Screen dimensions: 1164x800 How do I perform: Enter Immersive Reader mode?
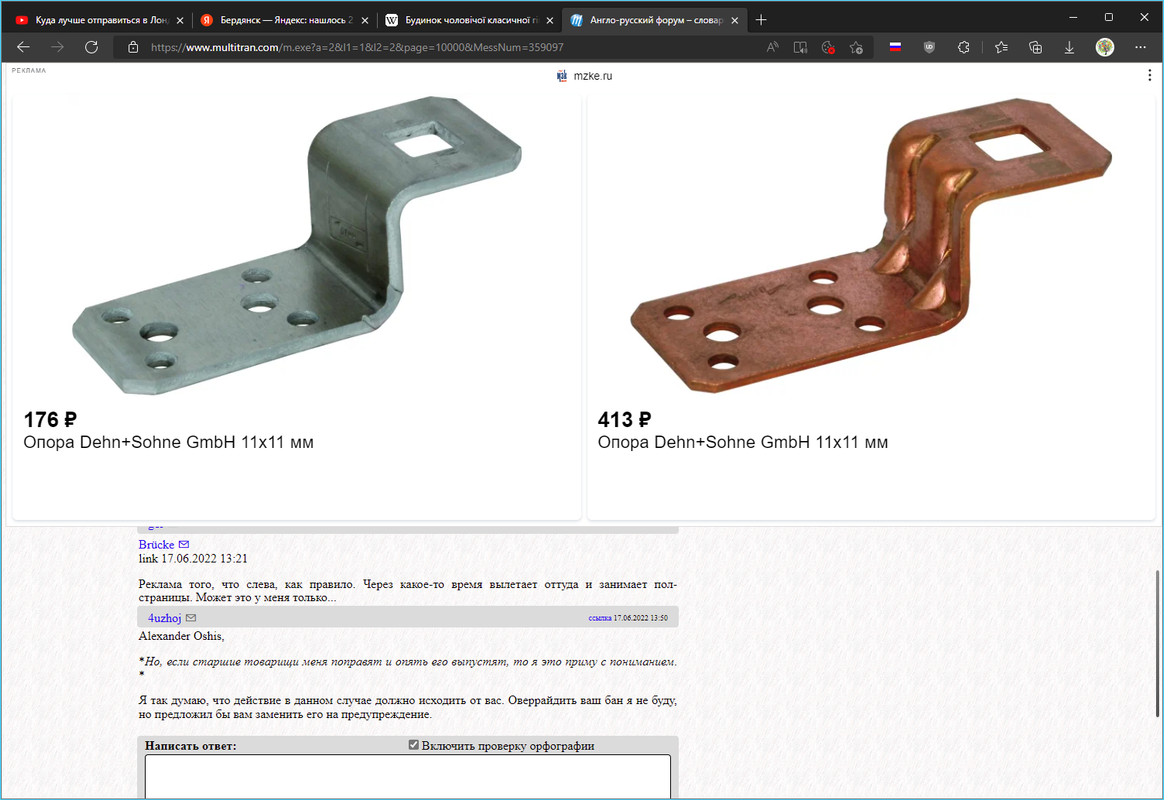pos(800,47)
